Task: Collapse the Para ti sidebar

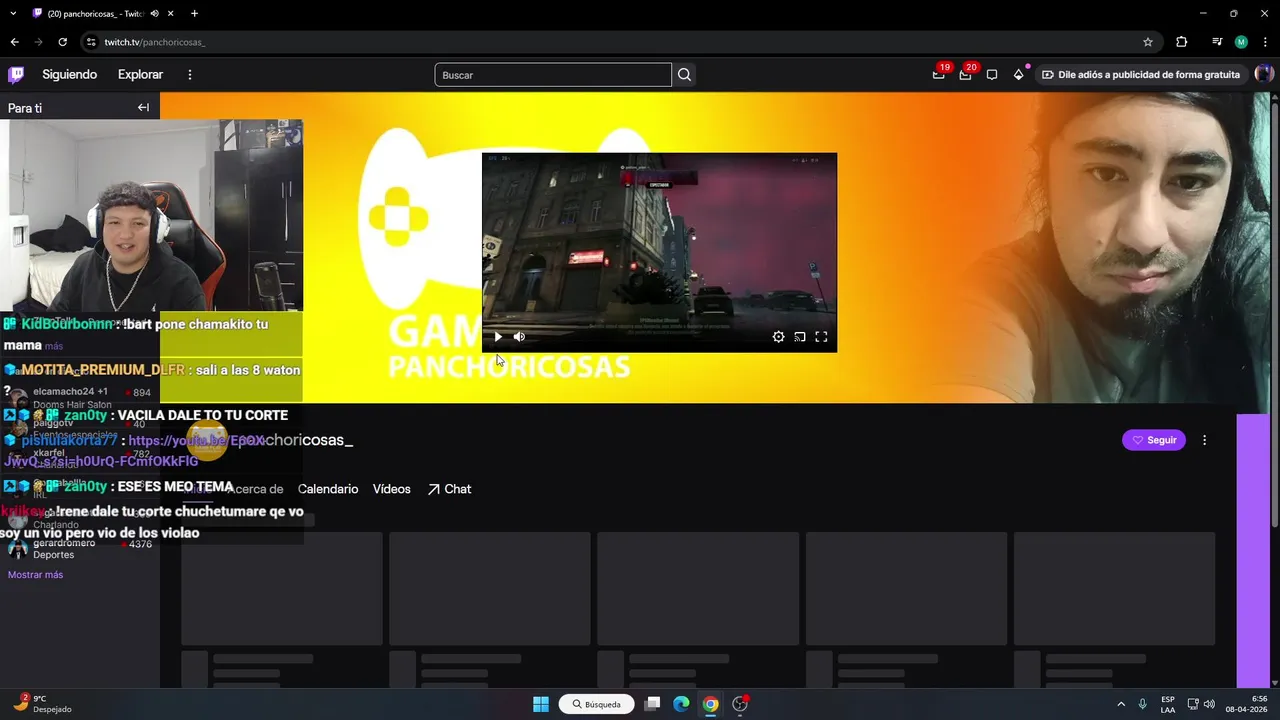Action: (143, 108)
